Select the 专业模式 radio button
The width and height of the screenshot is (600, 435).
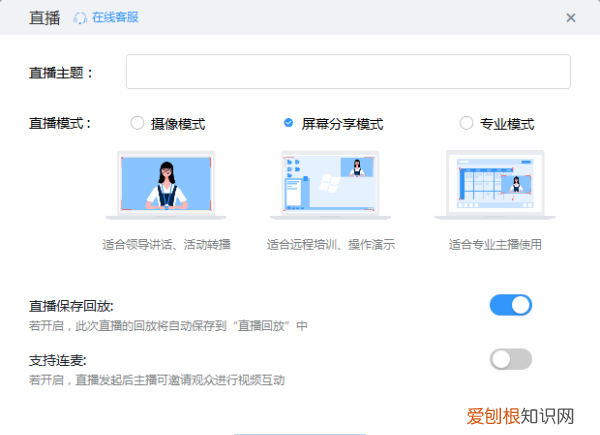pyautogui.click(x=466, y=123)
